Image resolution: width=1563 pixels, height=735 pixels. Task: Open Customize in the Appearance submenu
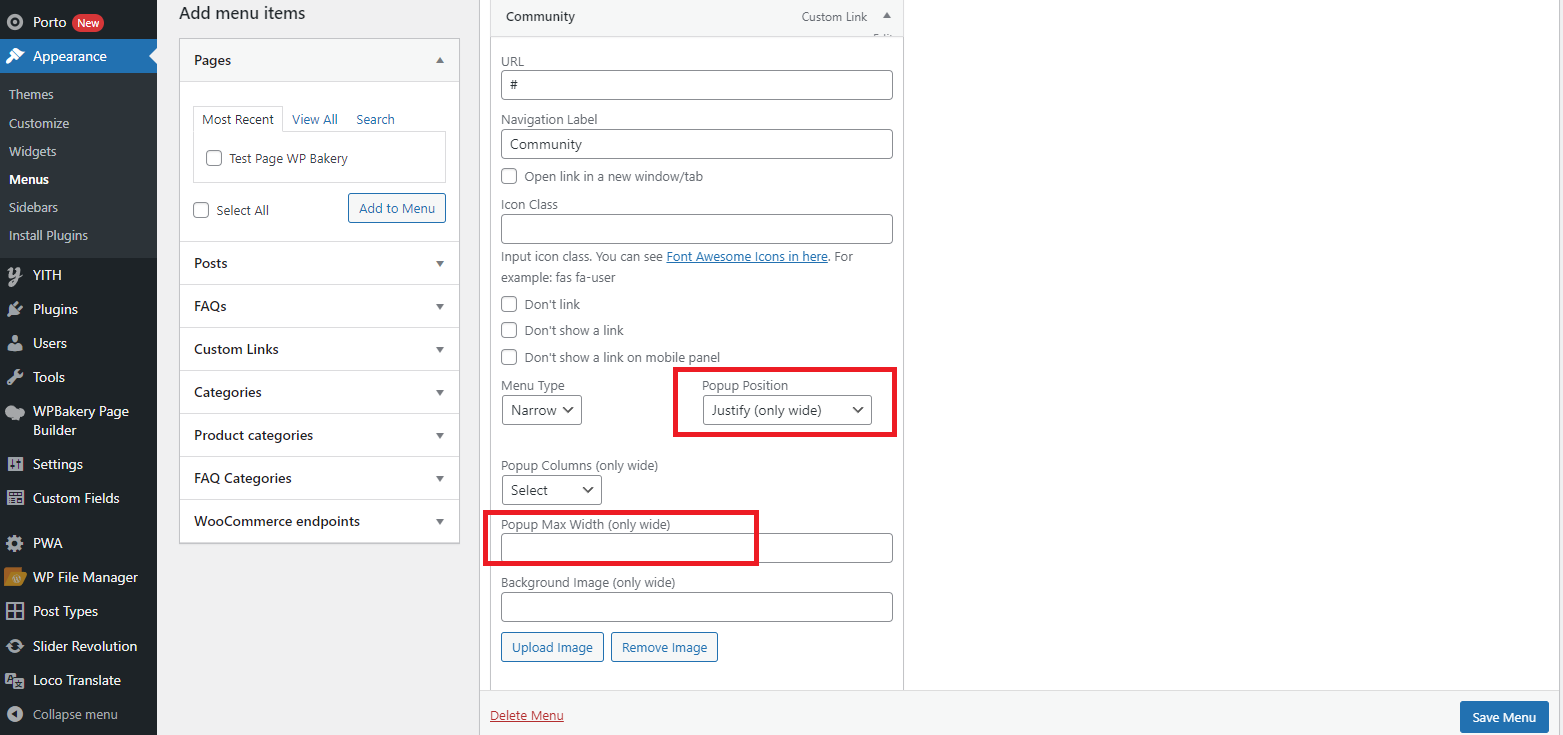(x=39, y=123)
